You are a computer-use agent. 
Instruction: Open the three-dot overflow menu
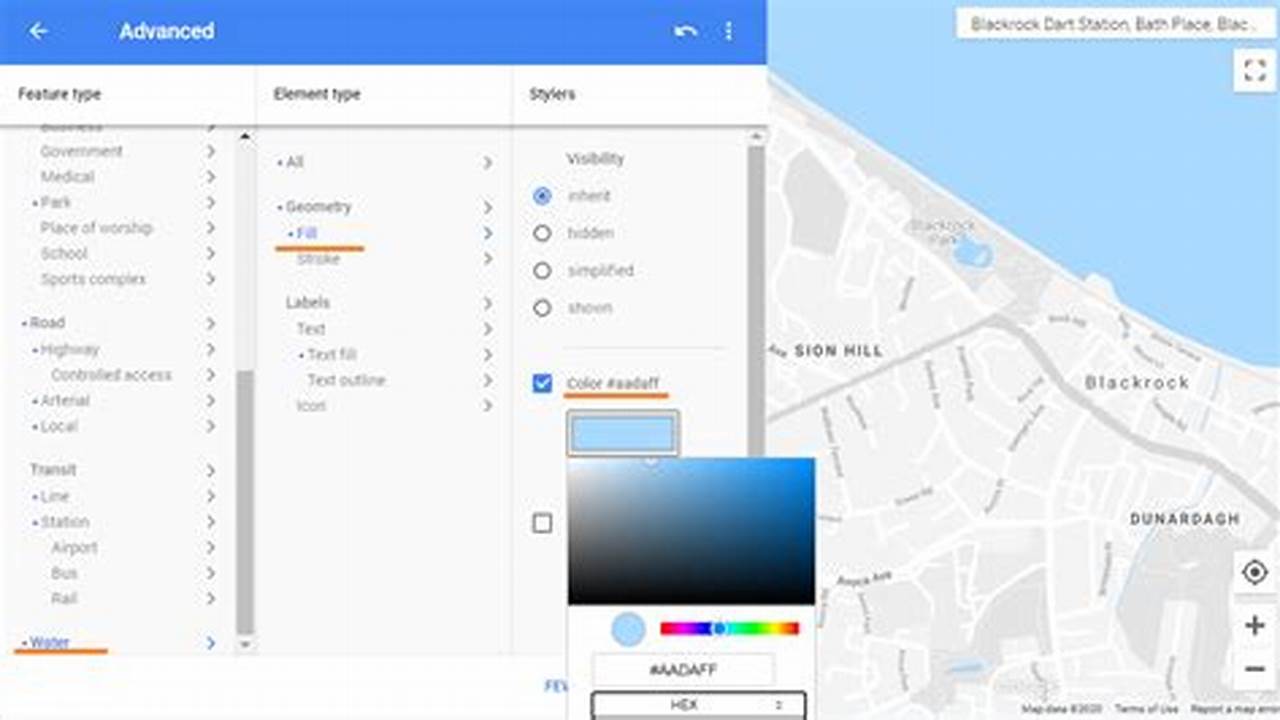pos(728,31)
